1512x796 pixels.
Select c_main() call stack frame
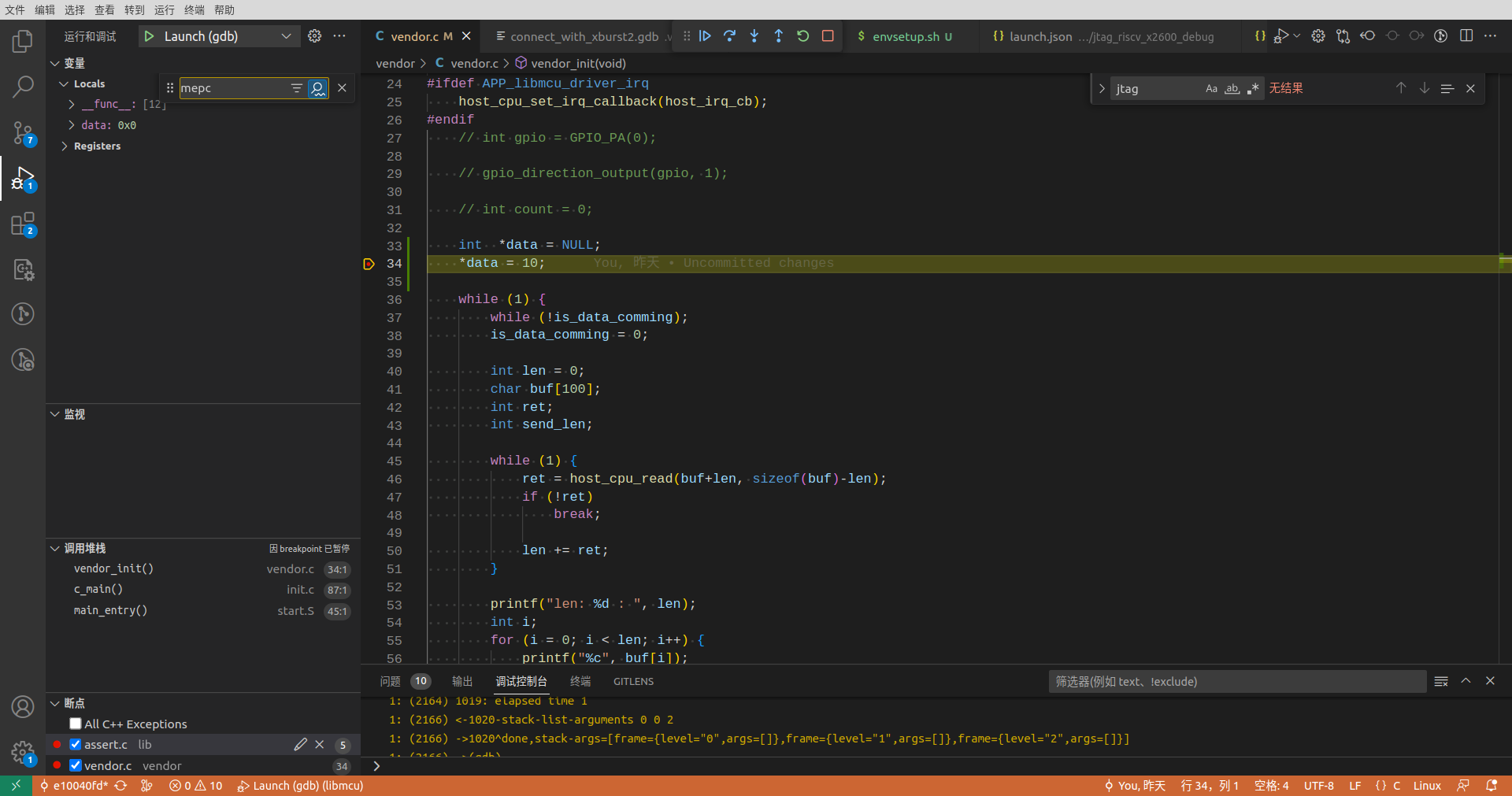203,589
